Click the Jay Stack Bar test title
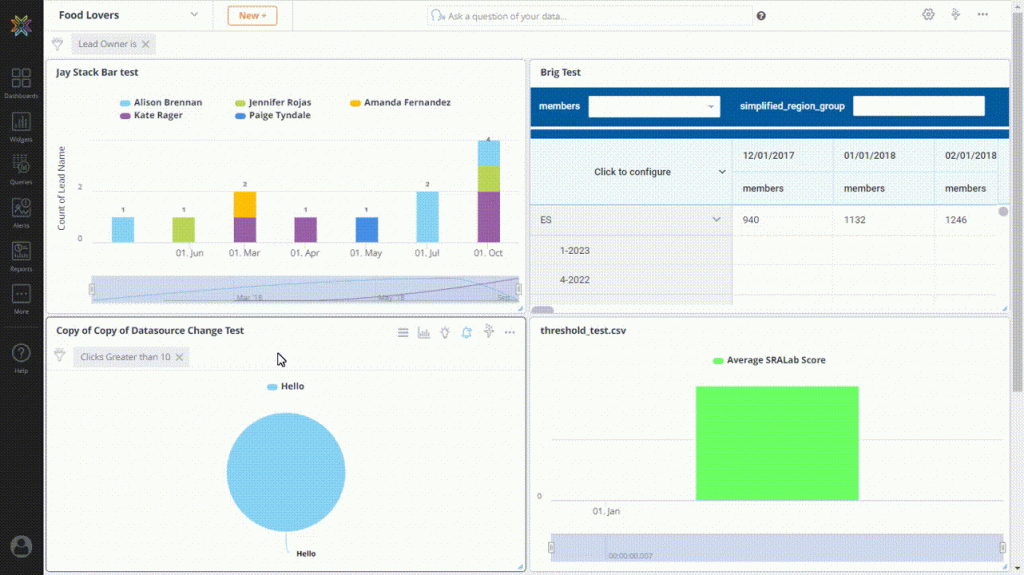1024x575 pixels. click(x=97, y=73)
